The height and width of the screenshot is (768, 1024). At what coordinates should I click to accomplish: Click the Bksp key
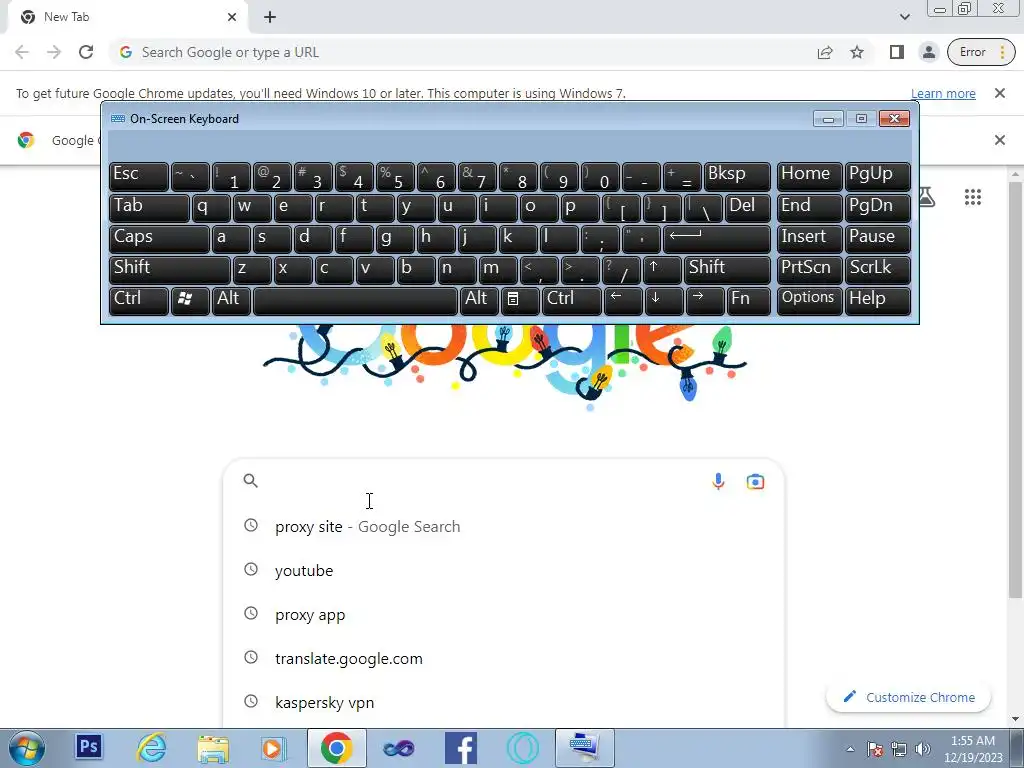coord(737,176)
